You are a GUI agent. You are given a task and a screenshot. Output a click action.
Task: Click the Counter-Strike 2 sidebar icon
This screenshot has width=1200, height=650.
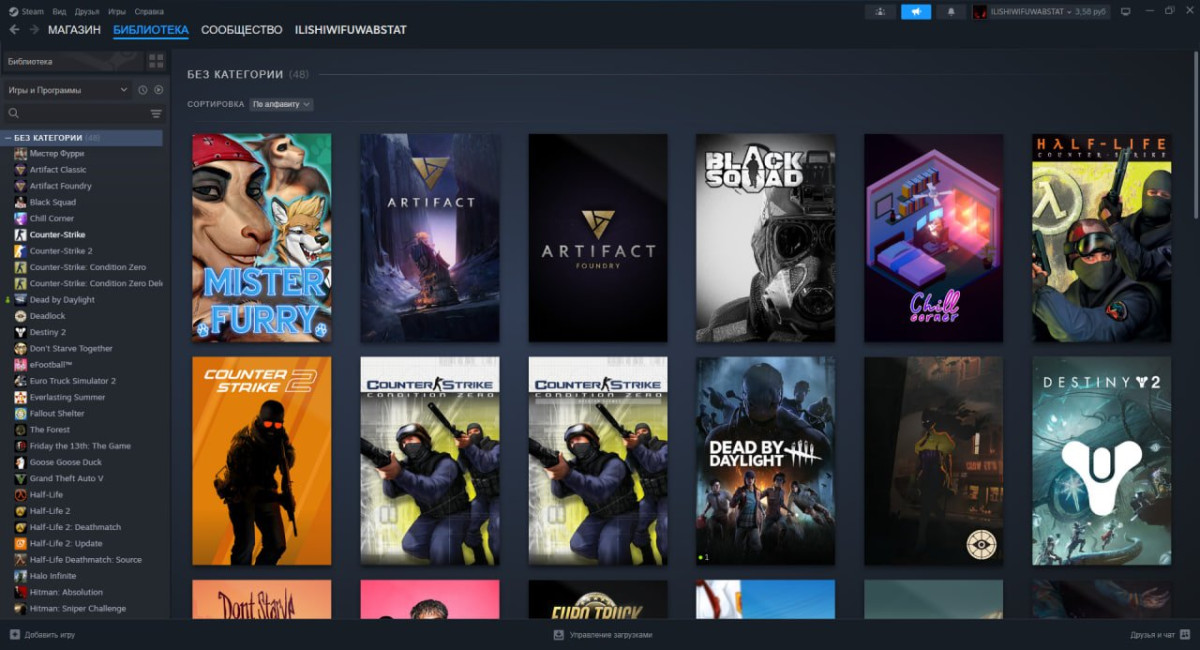pos(20,251)
